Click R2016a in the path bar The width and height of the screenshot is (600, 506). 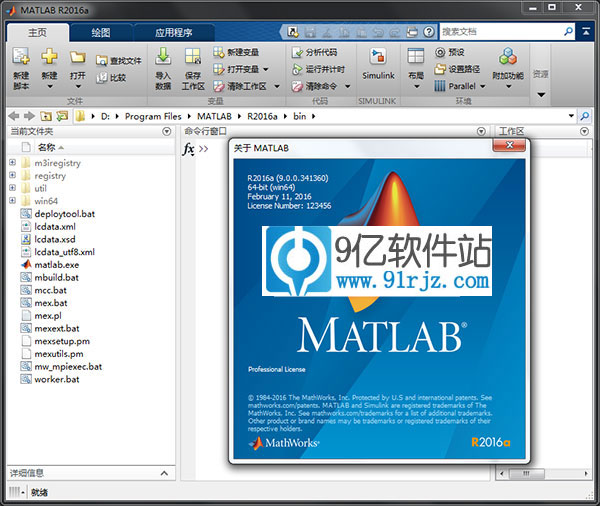tap(262, 116)
